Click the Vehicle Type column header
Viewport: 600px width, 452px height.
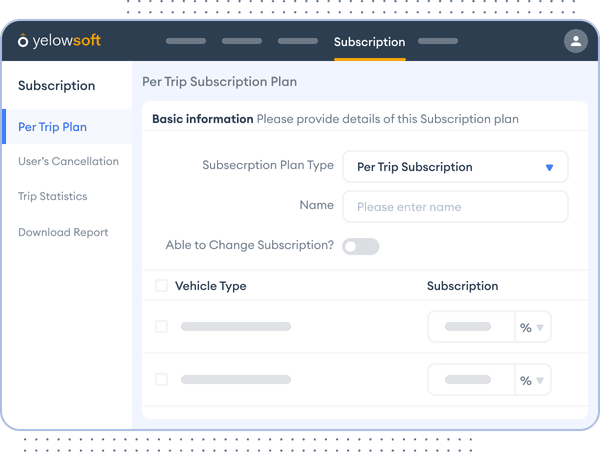click(210, 286)
